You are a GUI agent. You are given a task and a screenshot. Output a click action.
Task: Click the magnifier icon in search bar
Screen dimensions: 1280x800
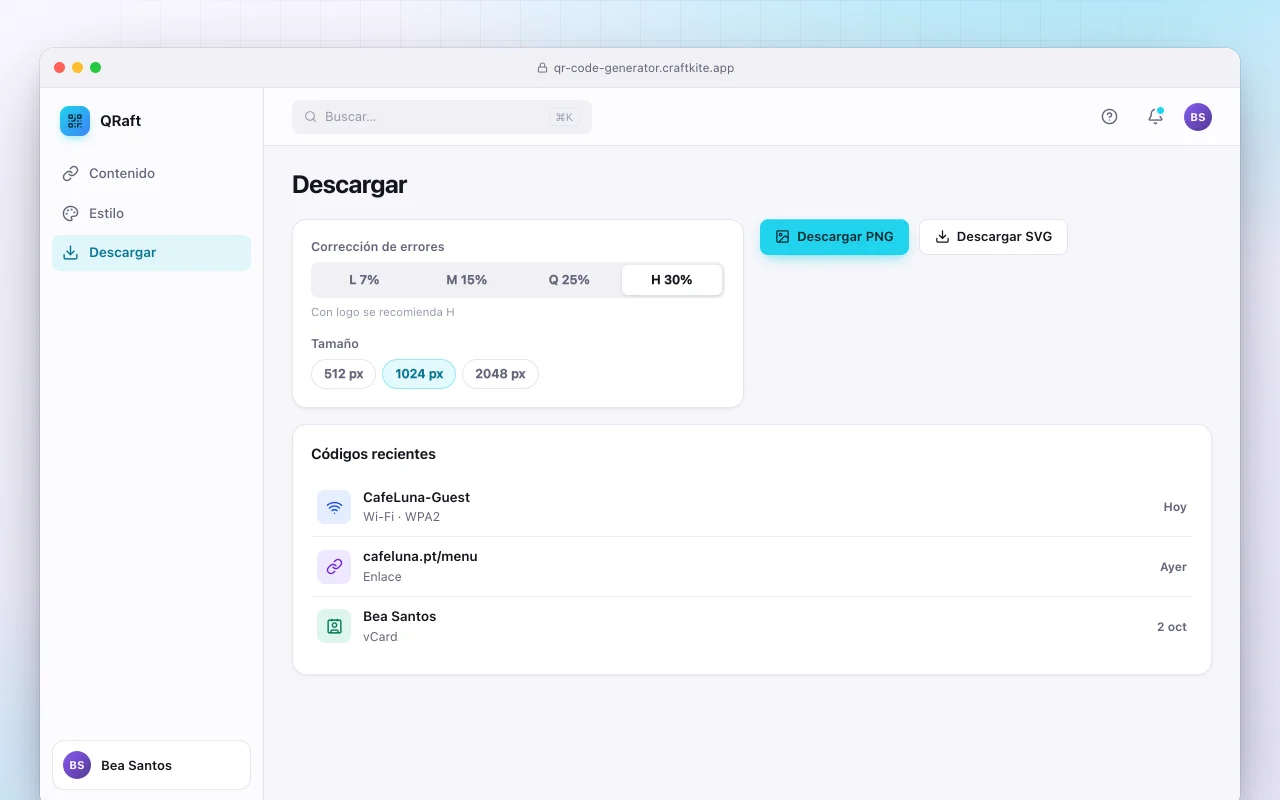311,117
